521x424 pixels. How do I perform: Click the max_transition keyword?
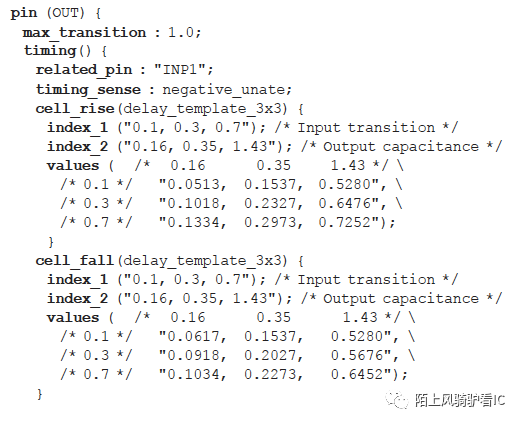(84, 33)
